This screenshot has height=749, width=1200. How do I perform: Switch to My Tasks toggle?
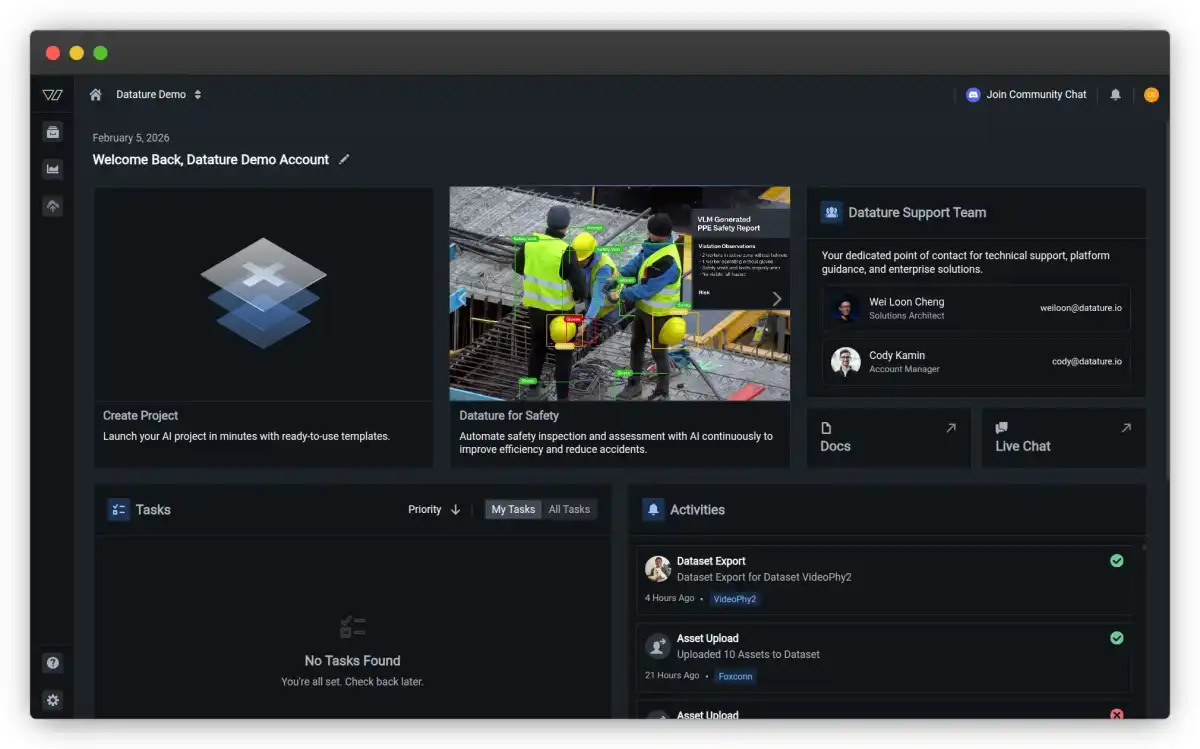tap(513, 509)
